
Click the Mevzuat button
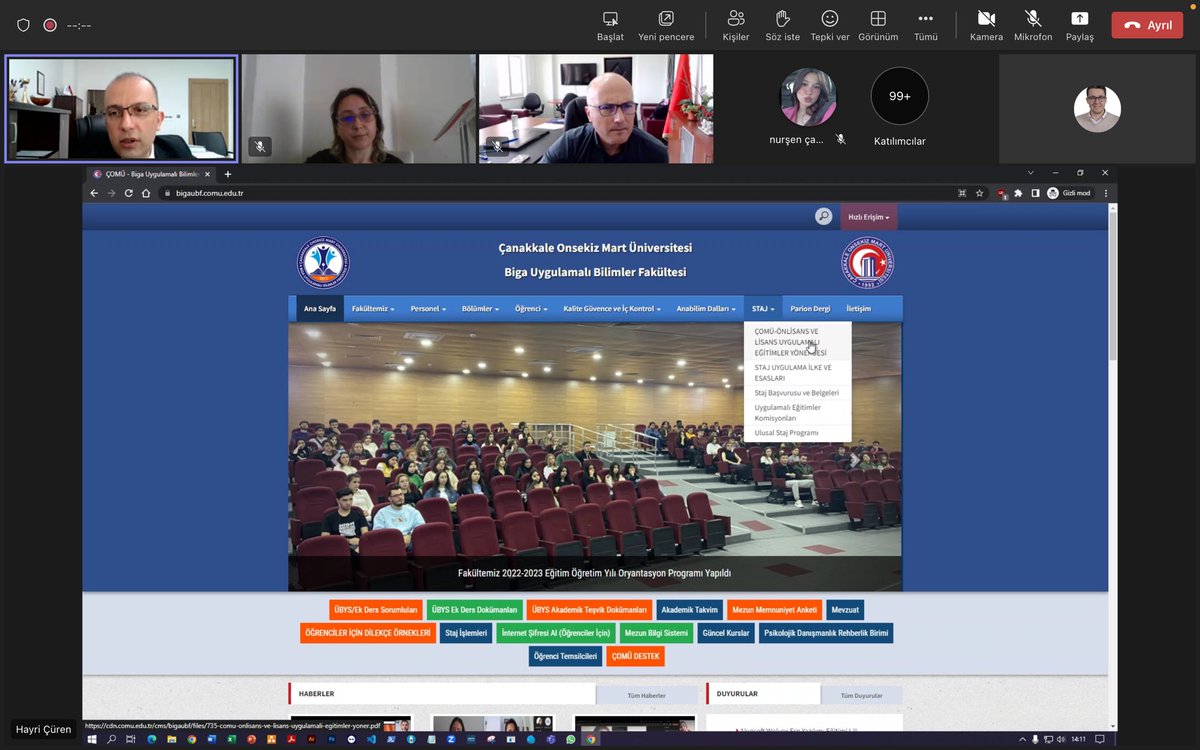845,609
